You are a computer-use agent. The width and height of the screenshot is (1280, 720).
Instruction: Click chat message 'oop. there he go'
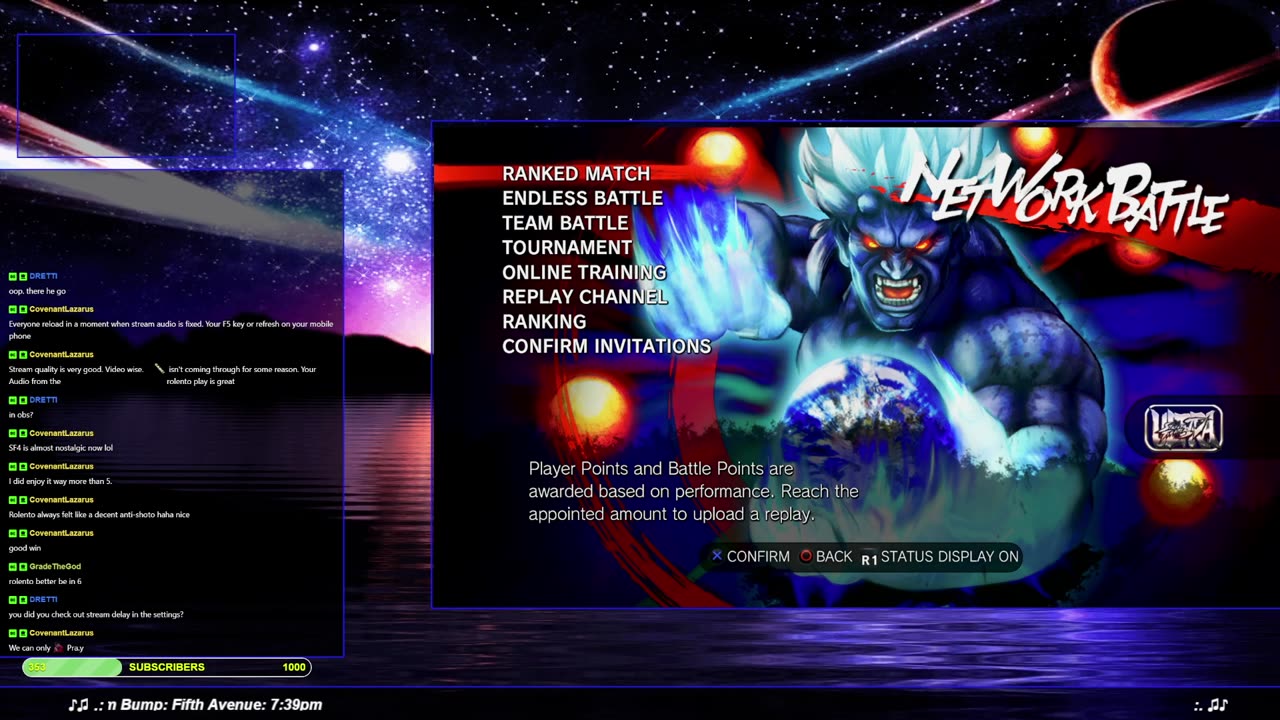pyautogui.click(x=37, y=291)
